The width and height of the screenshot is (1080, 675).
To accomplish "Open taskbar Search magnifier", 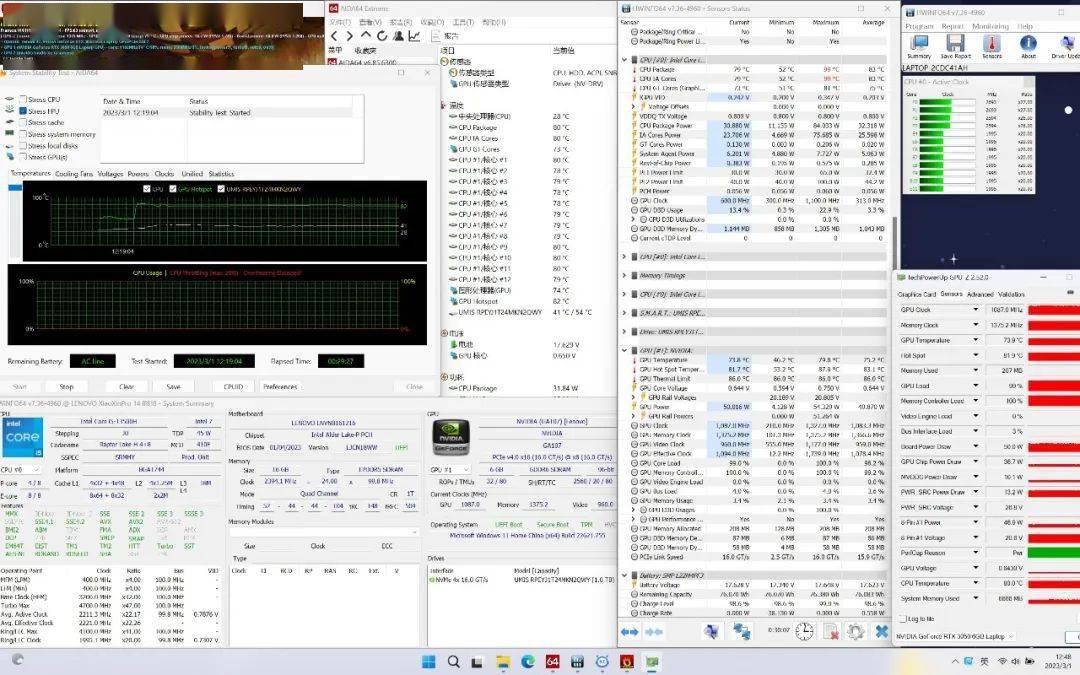I will 453,662.
